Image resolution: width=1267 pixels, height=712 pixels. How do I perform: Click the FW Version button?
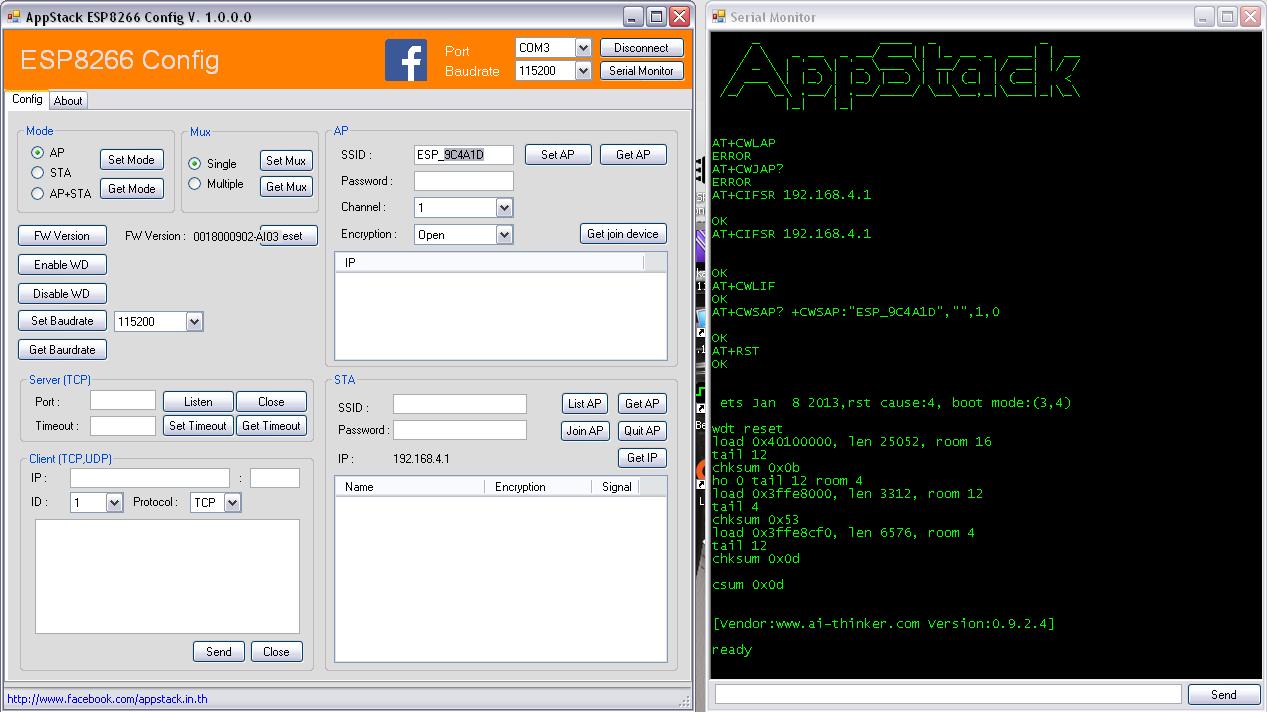coord(62,236)
